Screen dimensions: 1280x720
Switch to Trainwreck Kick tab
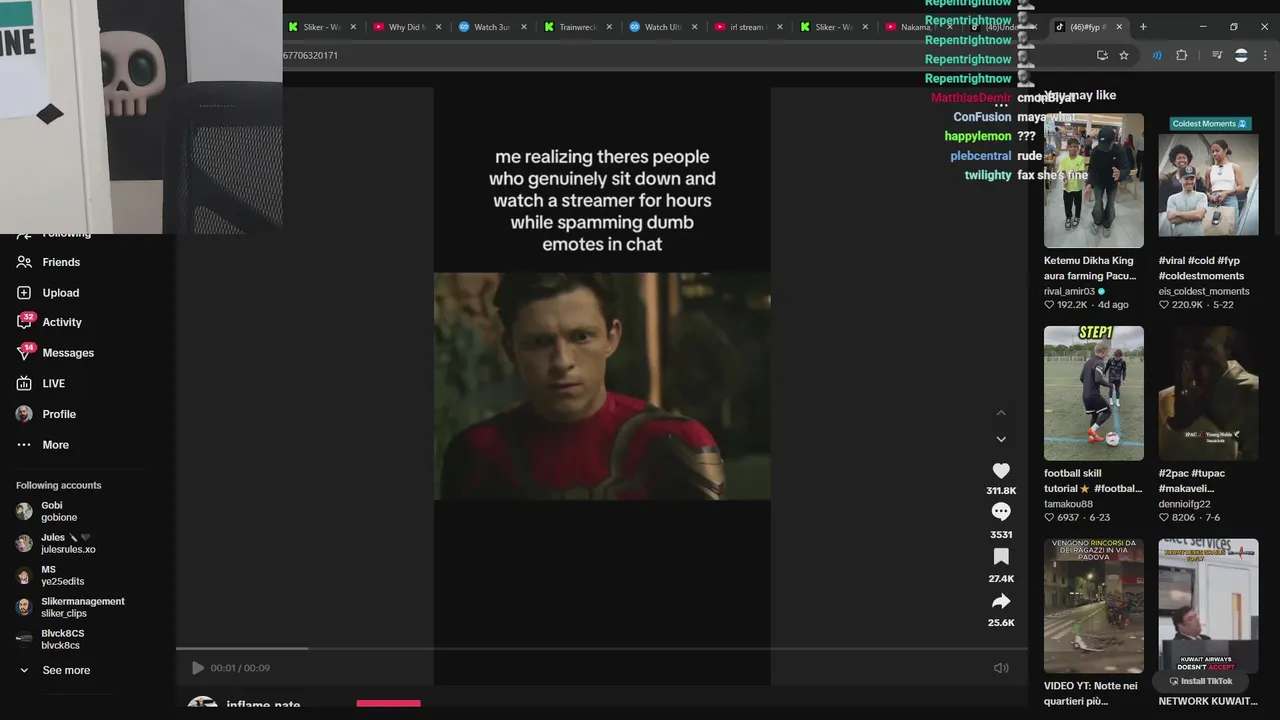point(577,27)
